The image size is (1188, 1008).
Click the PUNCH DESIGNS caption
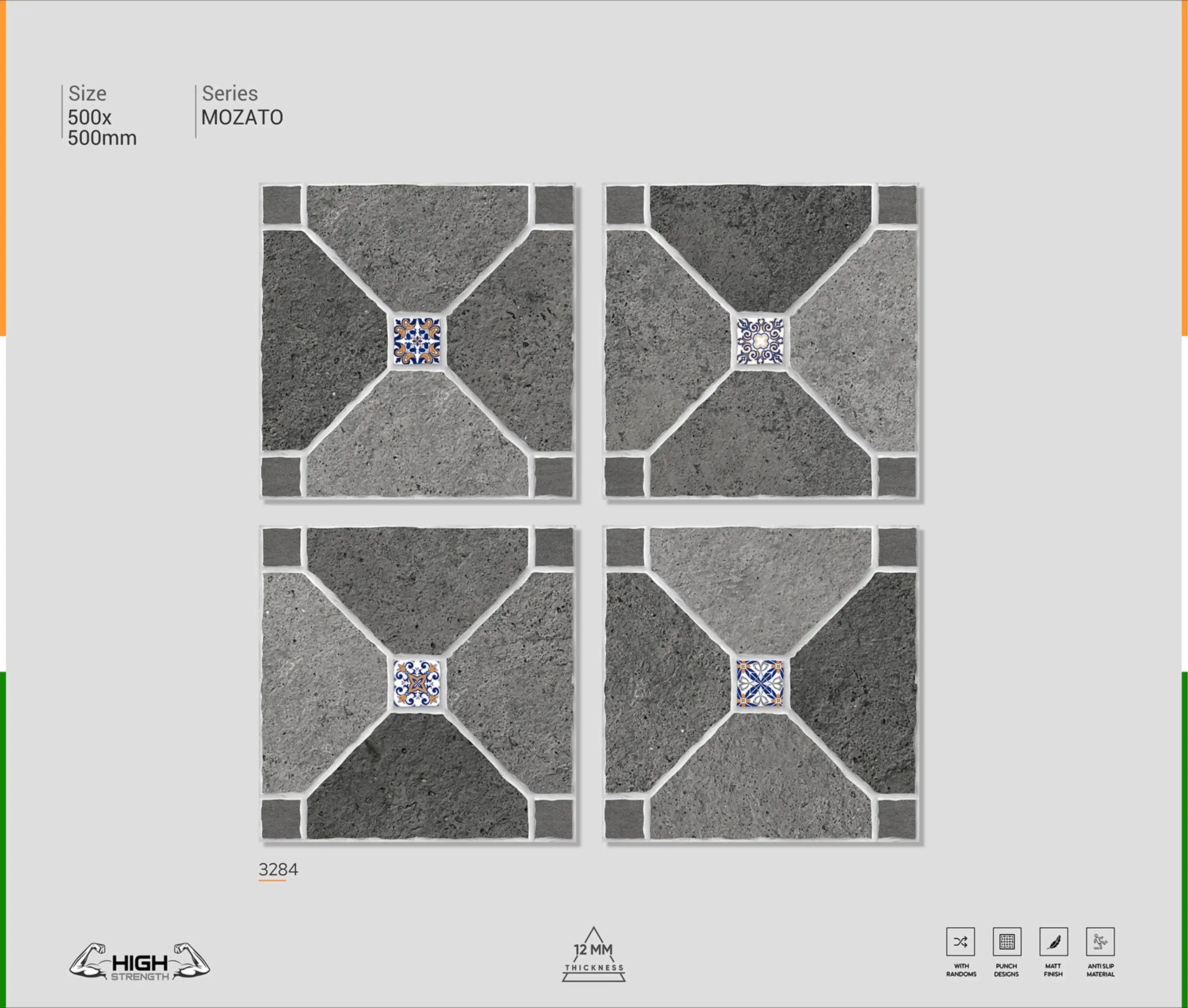pos(1006,970)
